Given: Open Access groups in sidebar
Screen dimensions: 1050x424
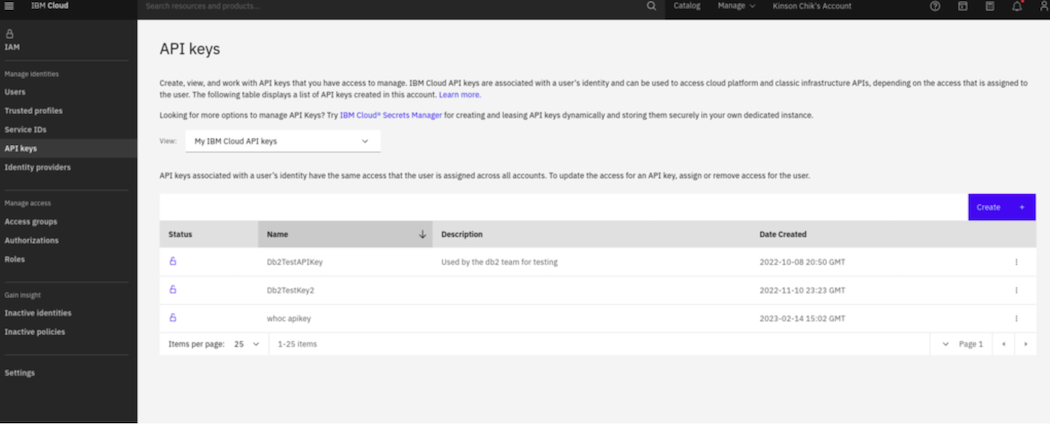Looking at the screenshot, I should (31, 222).
